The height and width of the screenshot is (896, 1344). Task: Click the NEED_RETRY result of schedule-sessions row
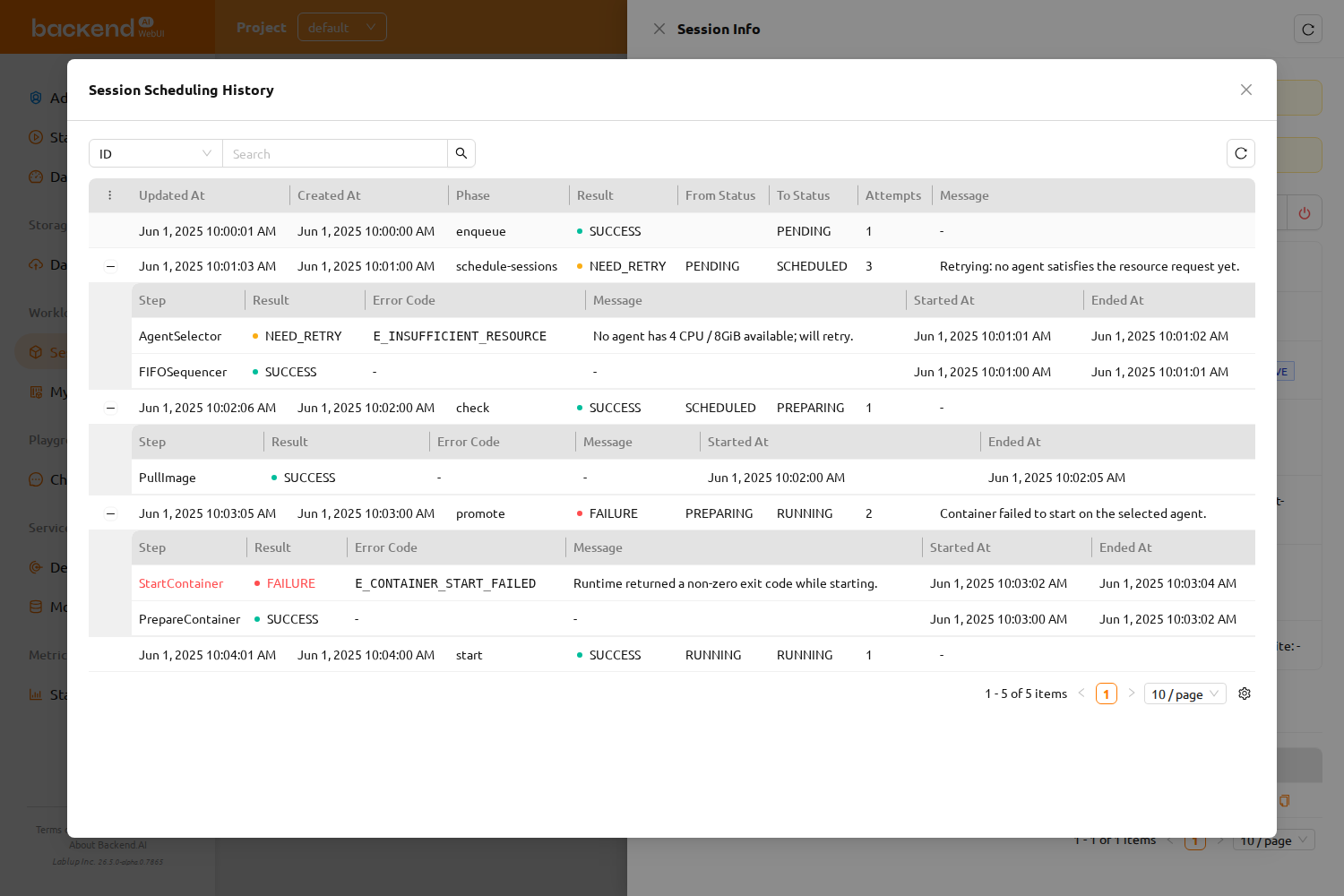coord(622,266)
